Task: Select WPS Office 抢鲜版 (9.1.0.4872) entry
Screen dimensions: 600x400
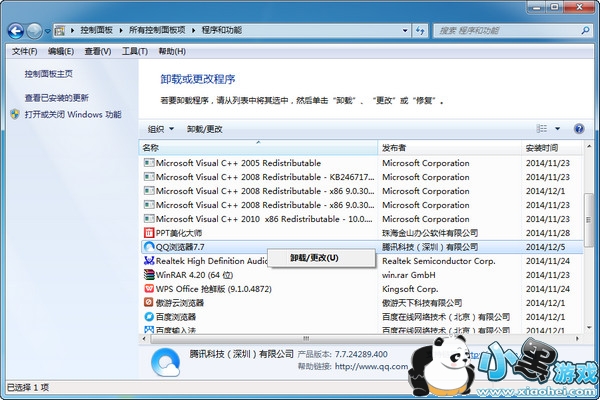Action: pos(214,289)
